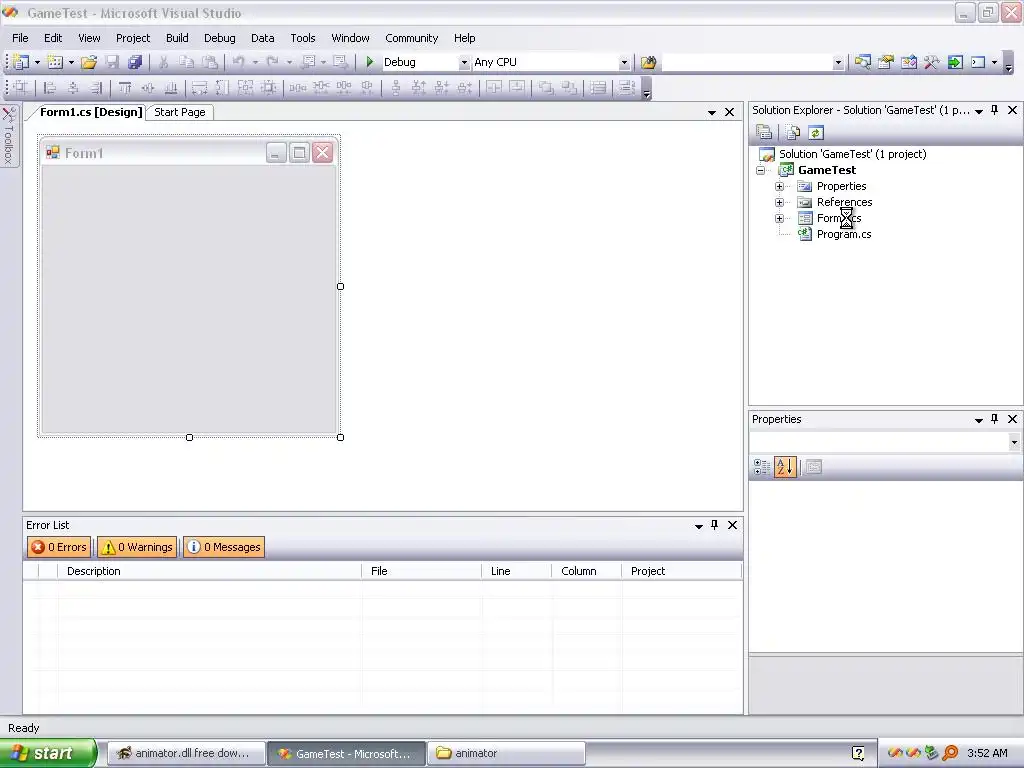
Task: Switch to the animator folder taskbar item
Action: point(506,753)
